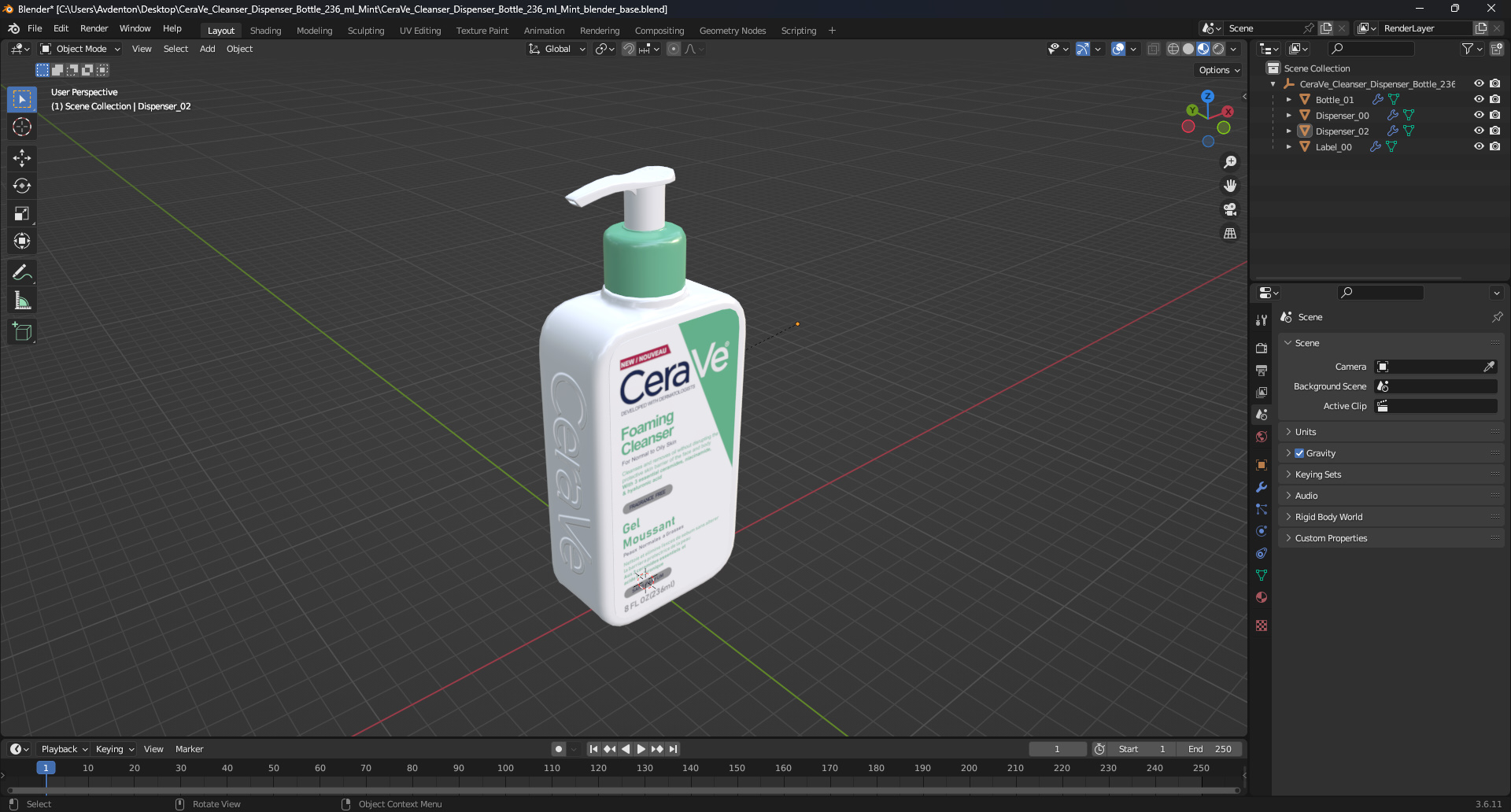Toggle snapping magnet button
The image size is (1511, 812).
(628, 49)
